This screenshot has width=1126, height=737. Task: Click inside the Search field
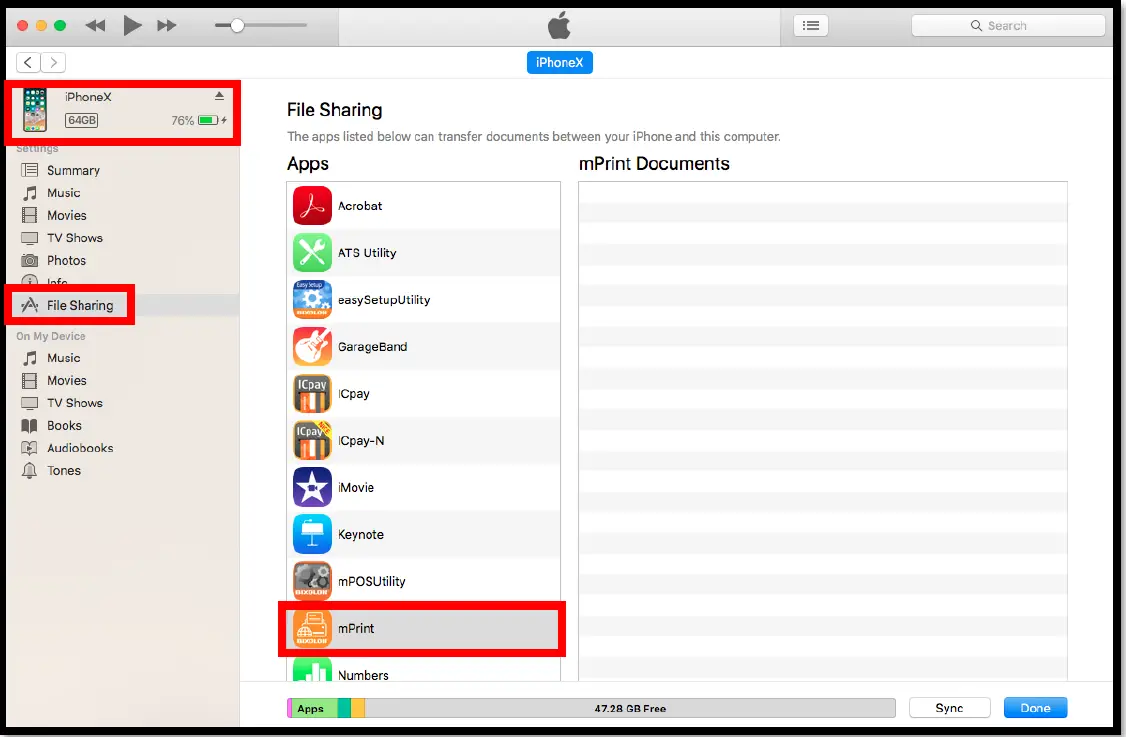[x=1007, y=25]
